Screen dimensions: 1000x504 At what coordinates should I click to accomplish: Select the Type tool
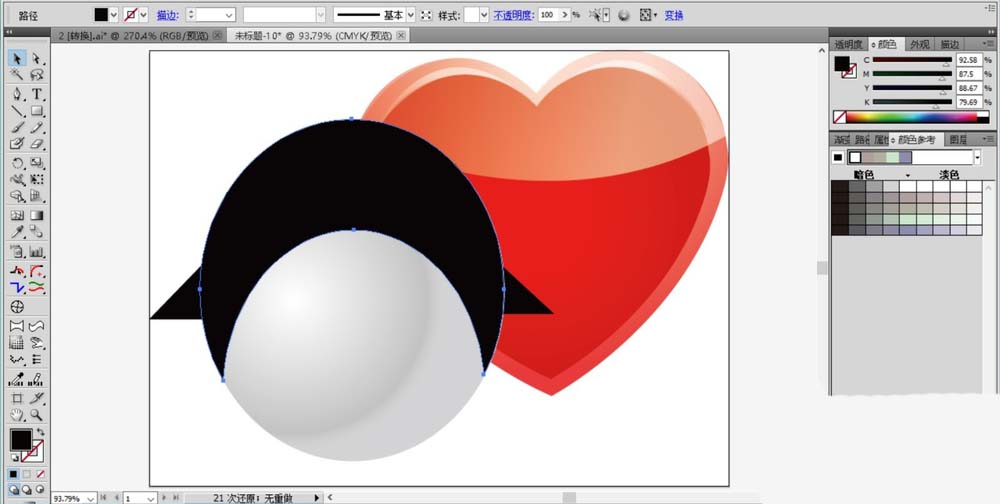pyautogui.click(x=37, y=94)
